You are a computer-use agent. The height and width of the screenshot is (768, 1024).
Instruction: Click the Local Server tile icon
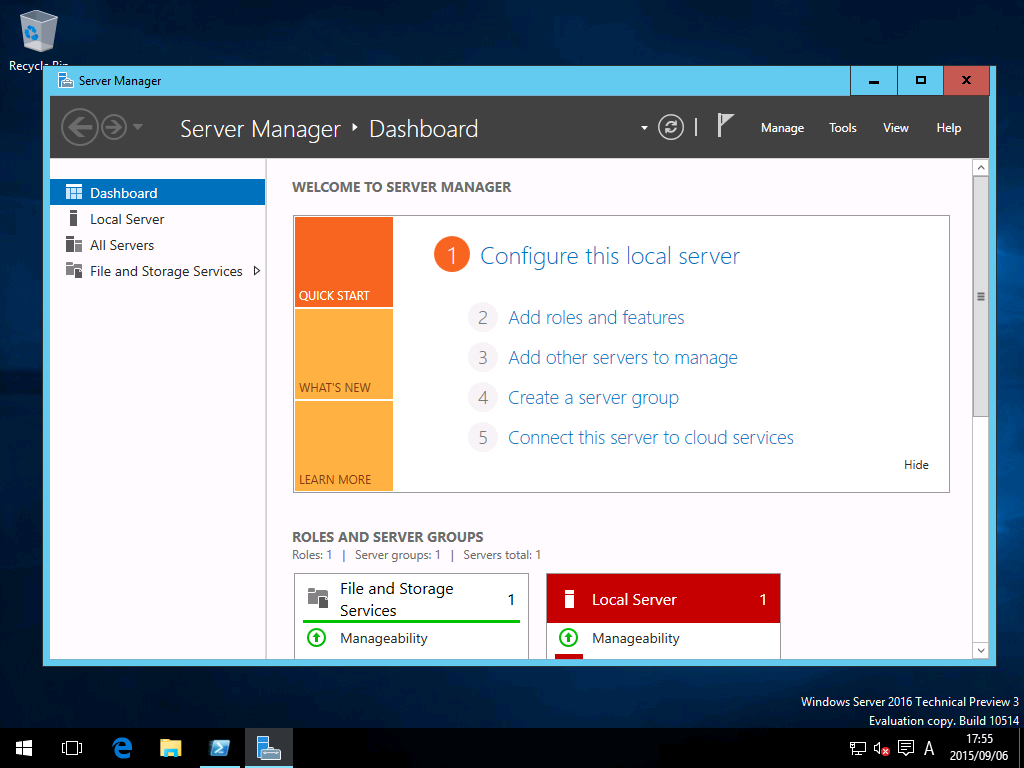pos(569,599)
